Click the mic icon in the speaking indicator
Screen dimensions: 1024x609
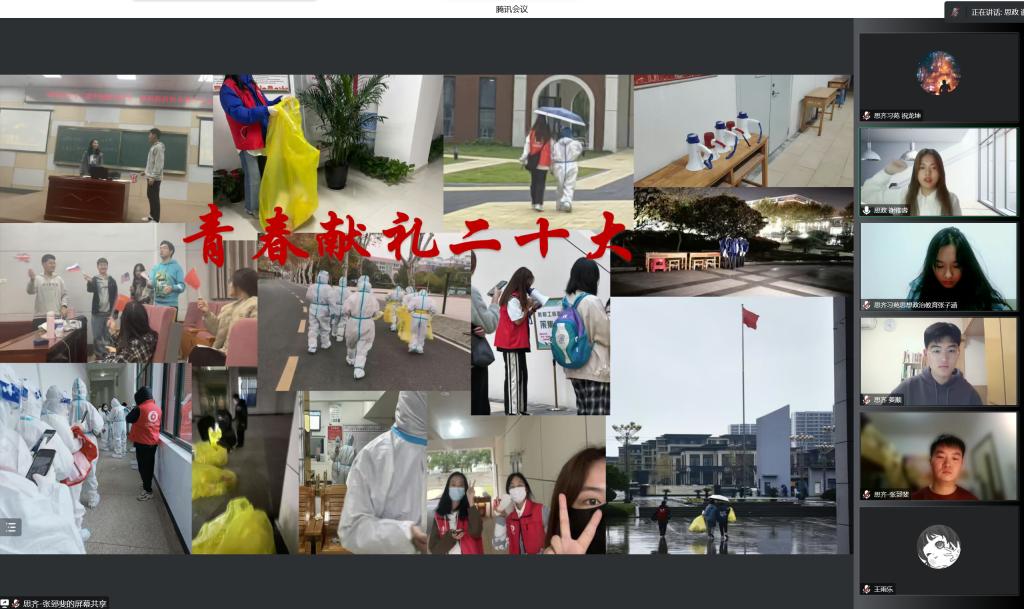coord(956,12)
